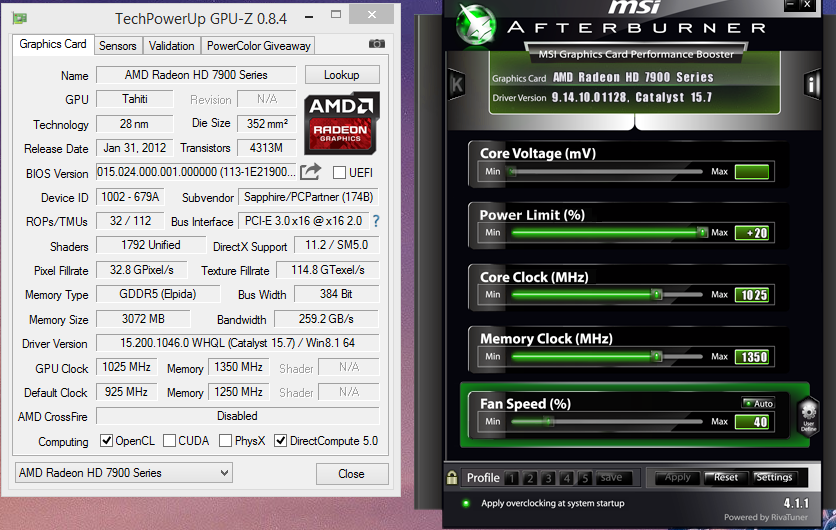Click the GPU value 'Tahiti'
The height and width of the screenshot is (530, 836).
(x=135, y=99)
